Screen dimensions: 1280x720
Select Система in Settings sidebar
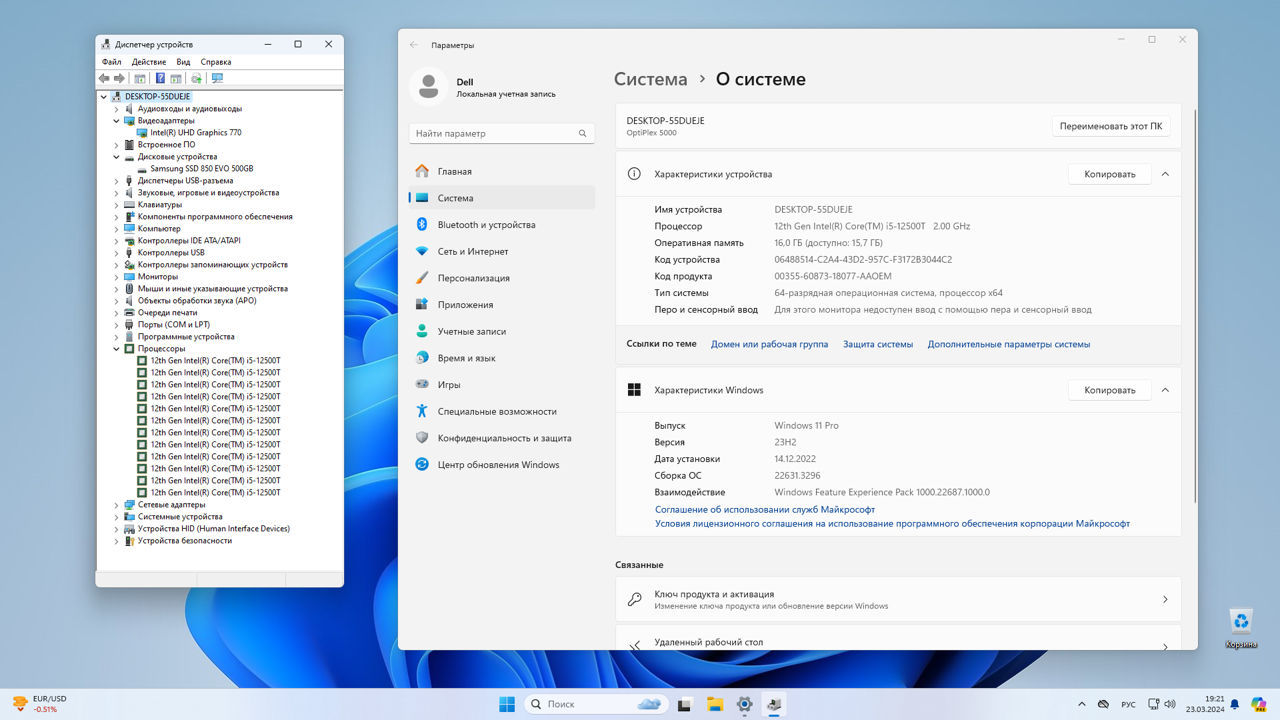[x=502, y=198]
